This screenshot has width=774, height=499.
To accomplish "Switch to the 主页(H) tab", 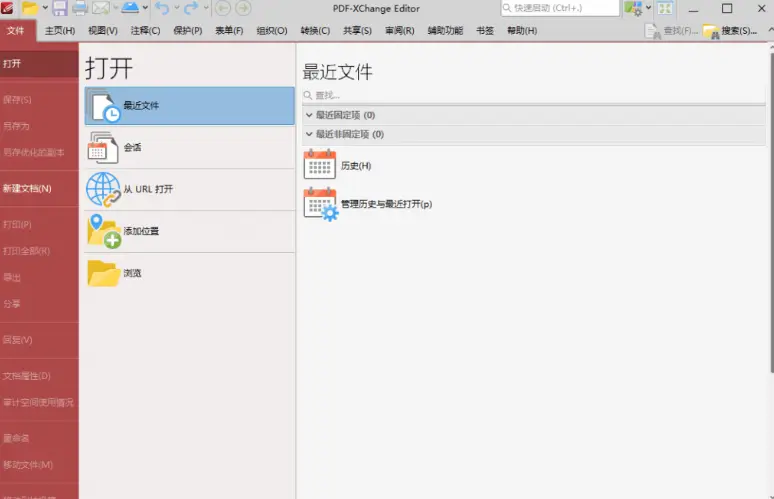I will (x=60, y=31).
